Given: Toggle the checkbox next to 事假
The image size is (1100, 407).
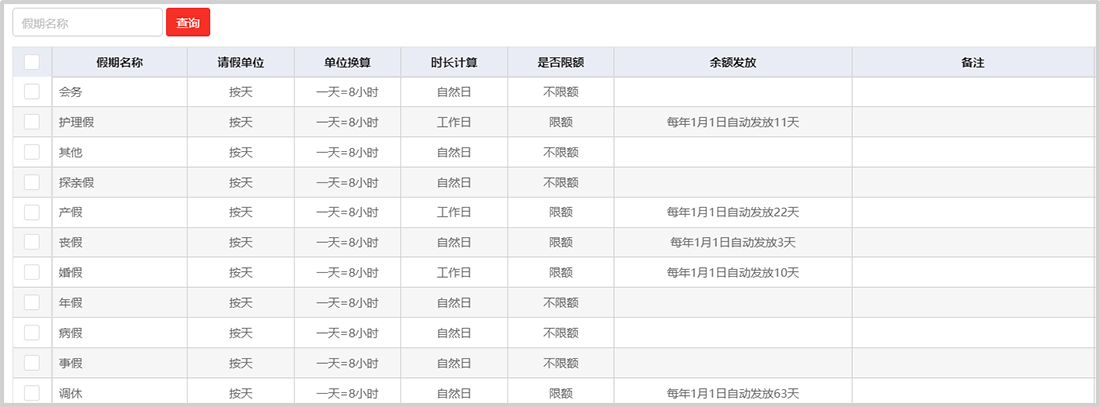Looking at the screenshot, I should (x=32, y=362).
